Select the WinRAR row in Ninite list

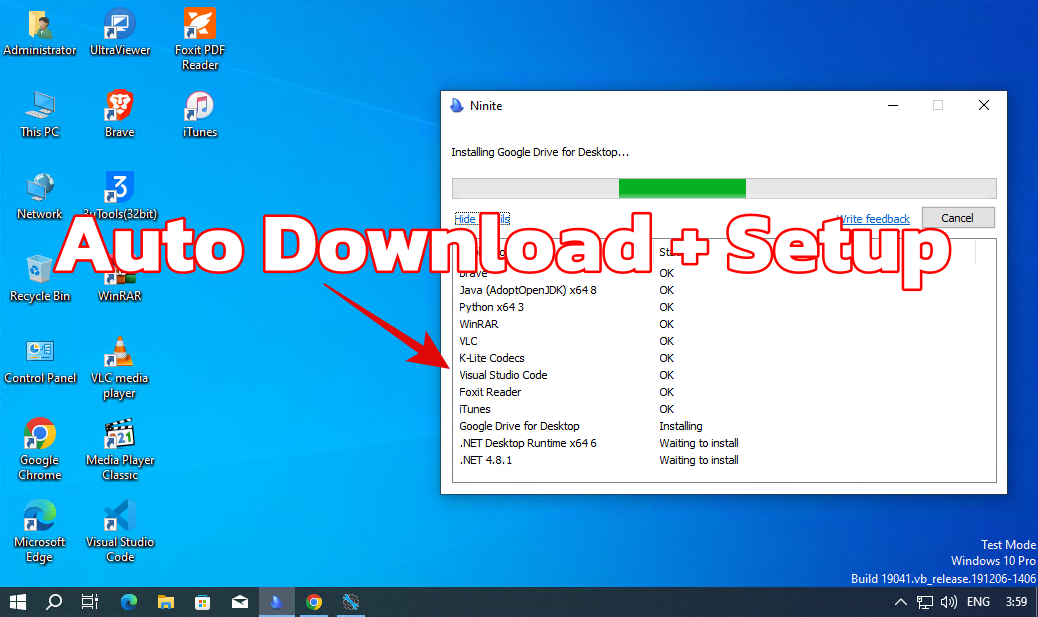724,324
